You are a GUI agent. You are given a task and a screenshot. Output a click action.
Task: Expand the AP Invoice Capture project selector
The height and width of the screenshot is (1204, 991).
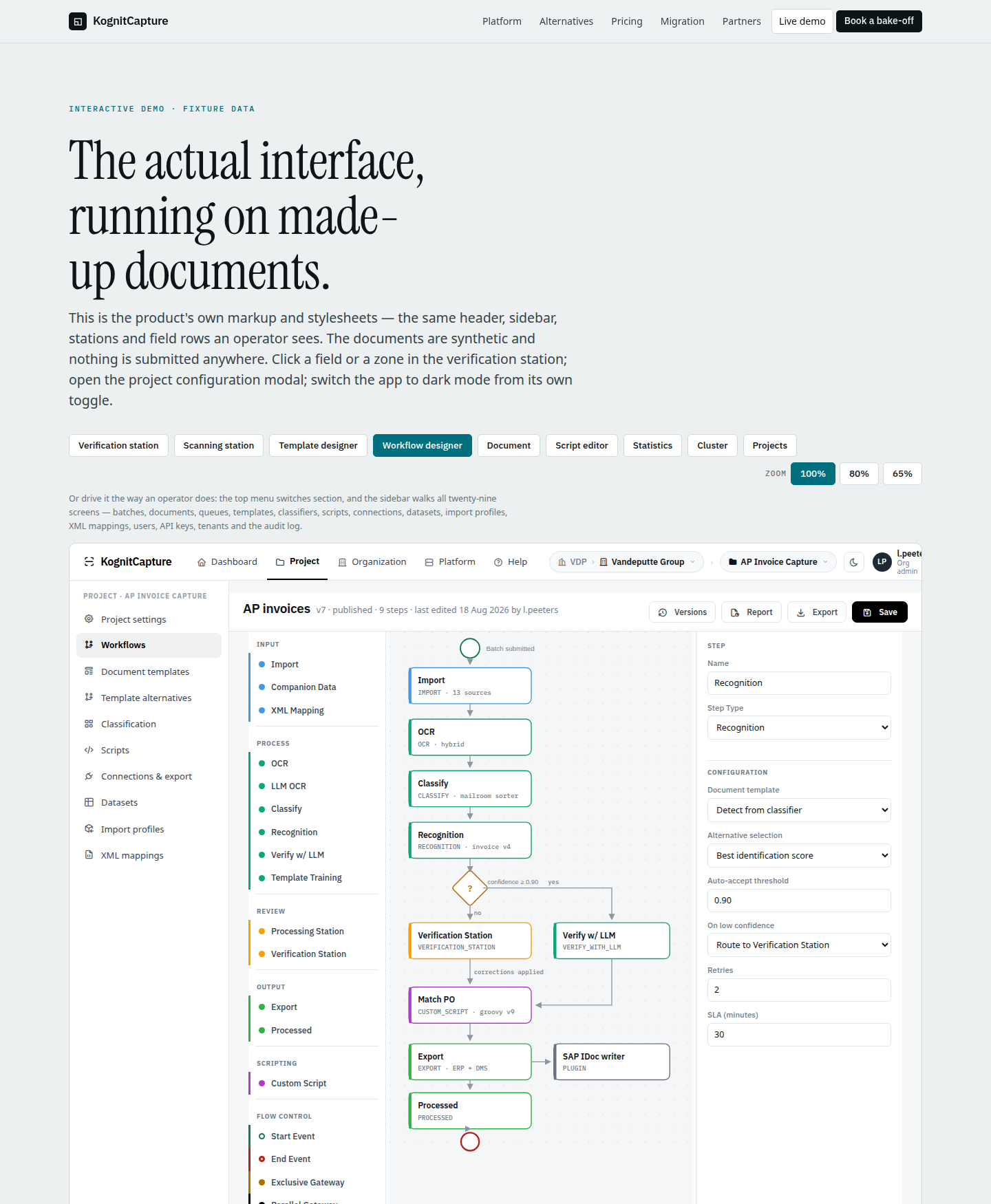tap(778, 562)
